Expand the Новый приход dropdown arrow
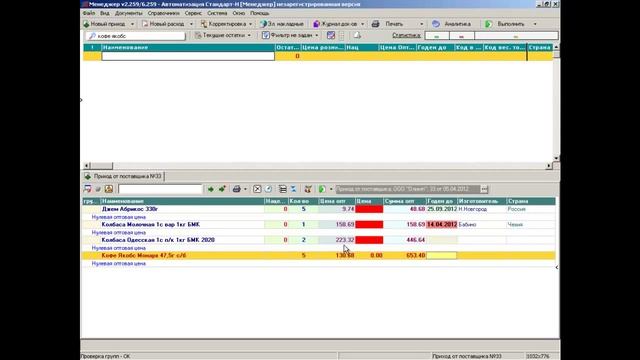Screen dimensions: 640x360 click(132, 24)
